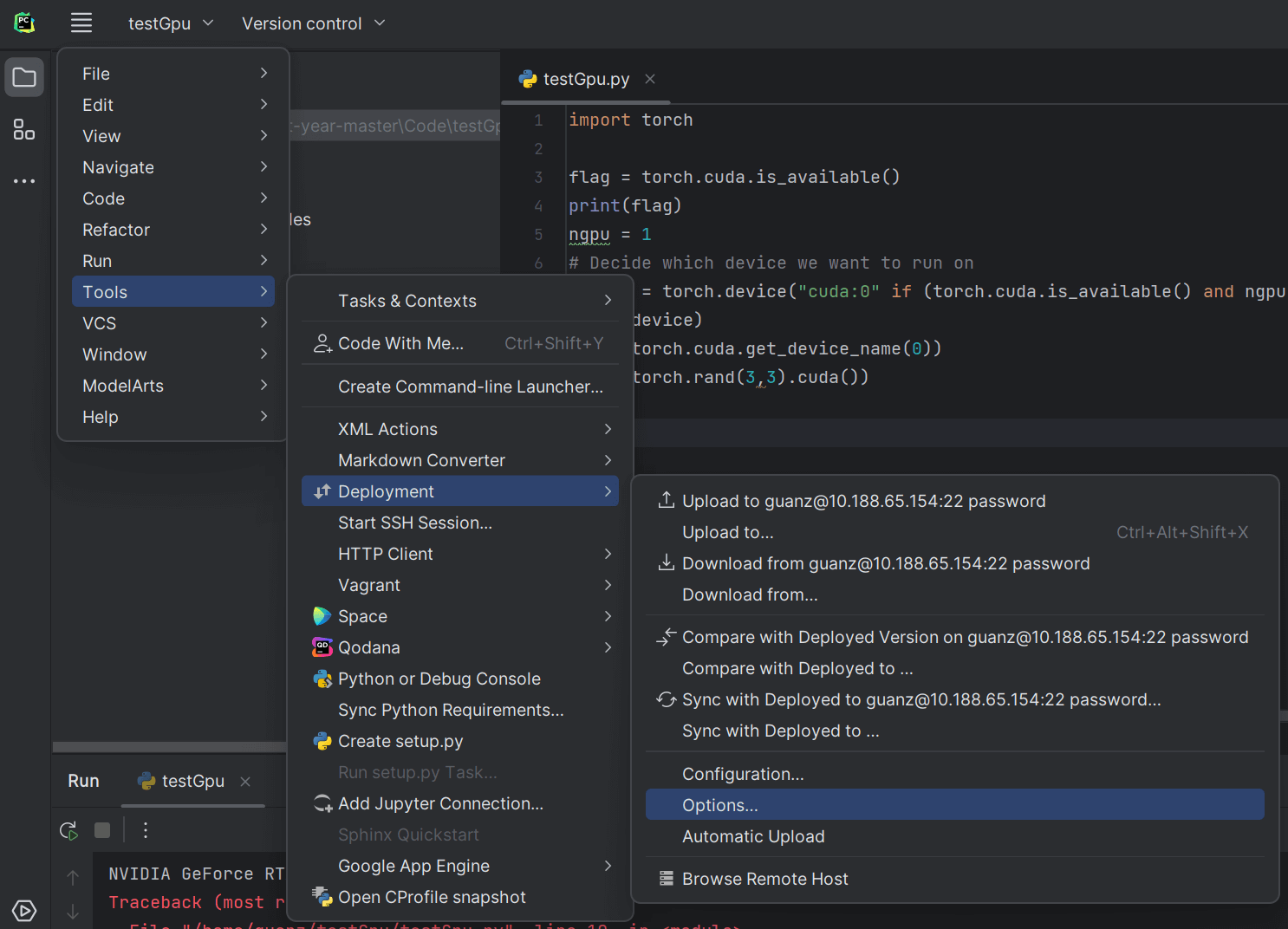Launch Python or Debug Console
Screen dimensions: 1288x929
[x=460, y=679]
